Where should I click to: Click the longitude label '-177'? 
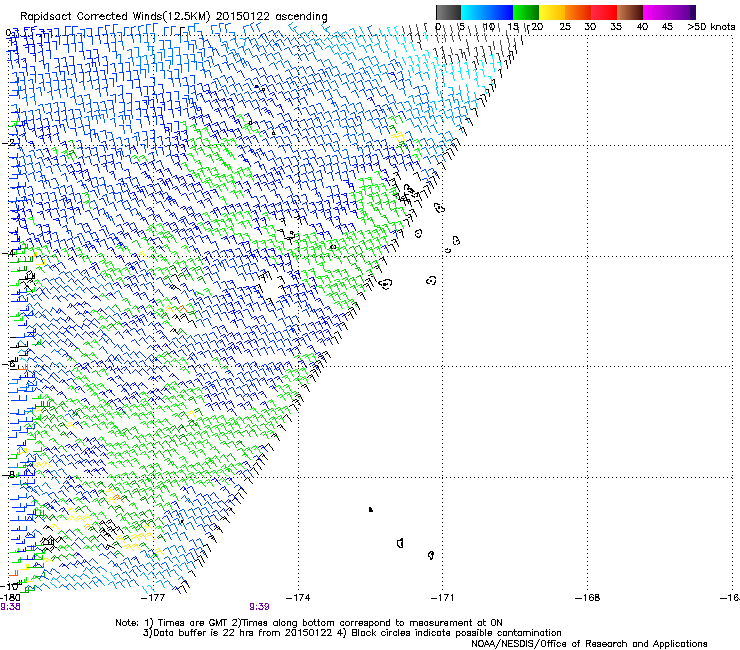click(x=153, y=598)
